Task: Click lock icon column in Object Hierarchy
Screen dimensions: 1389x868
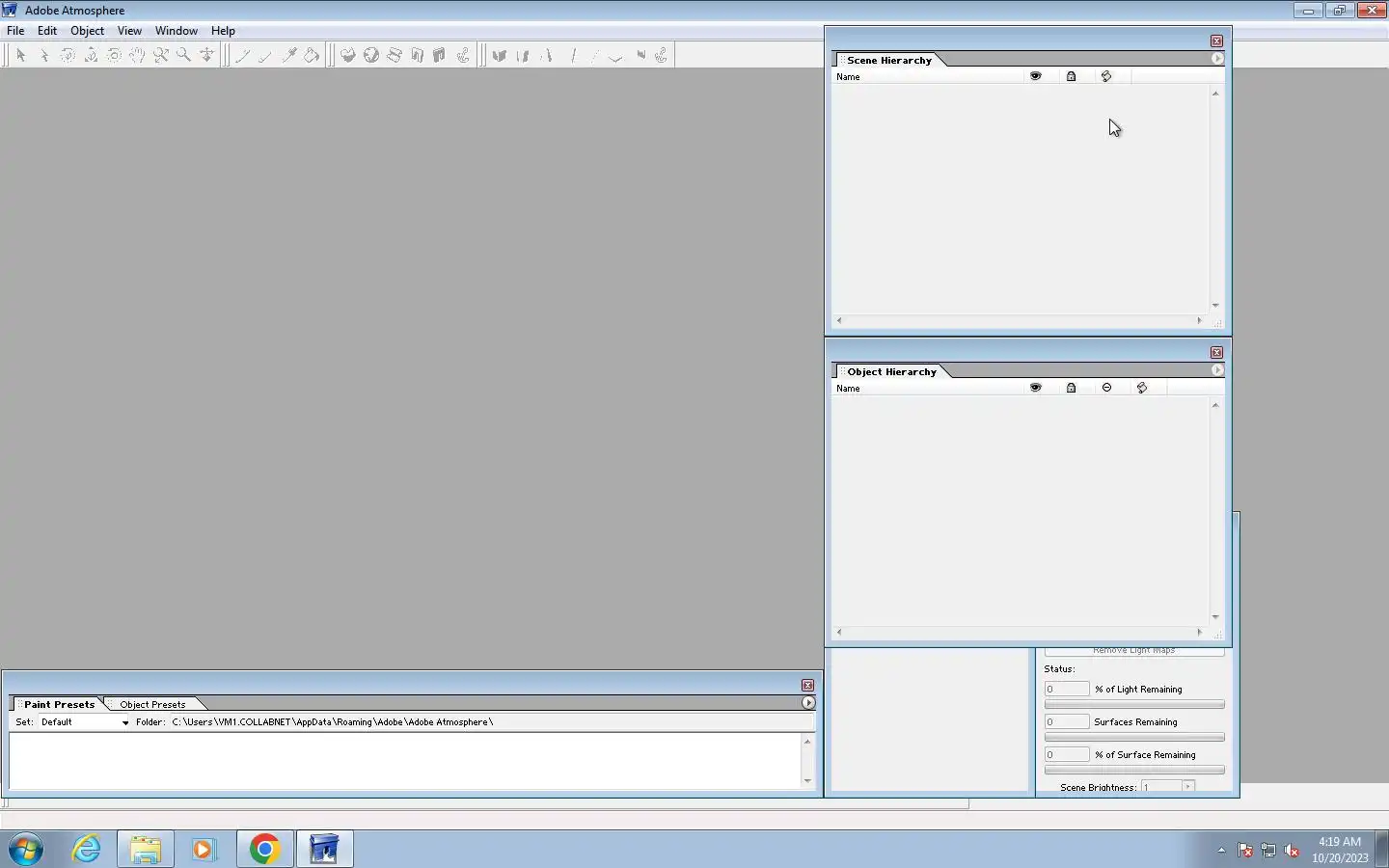Action: [1071, 388]
